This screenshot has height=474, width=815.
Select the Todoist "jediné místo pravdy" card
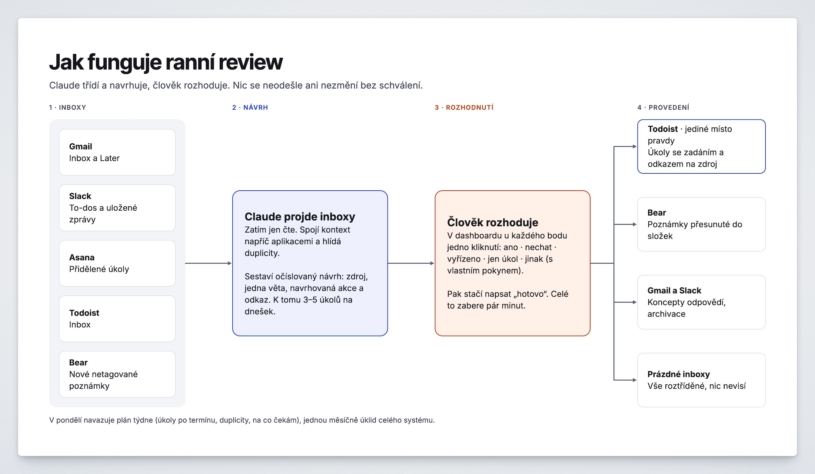701,147
